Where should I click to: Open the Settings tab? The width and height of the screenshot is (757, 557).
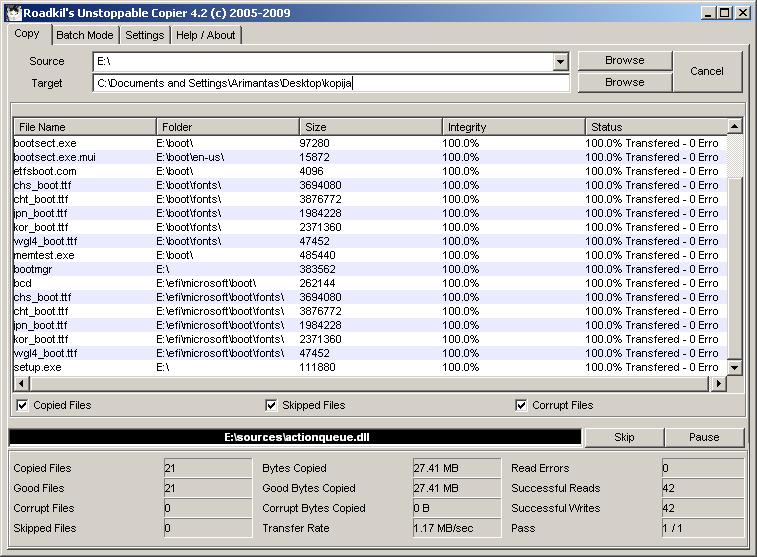144,35
